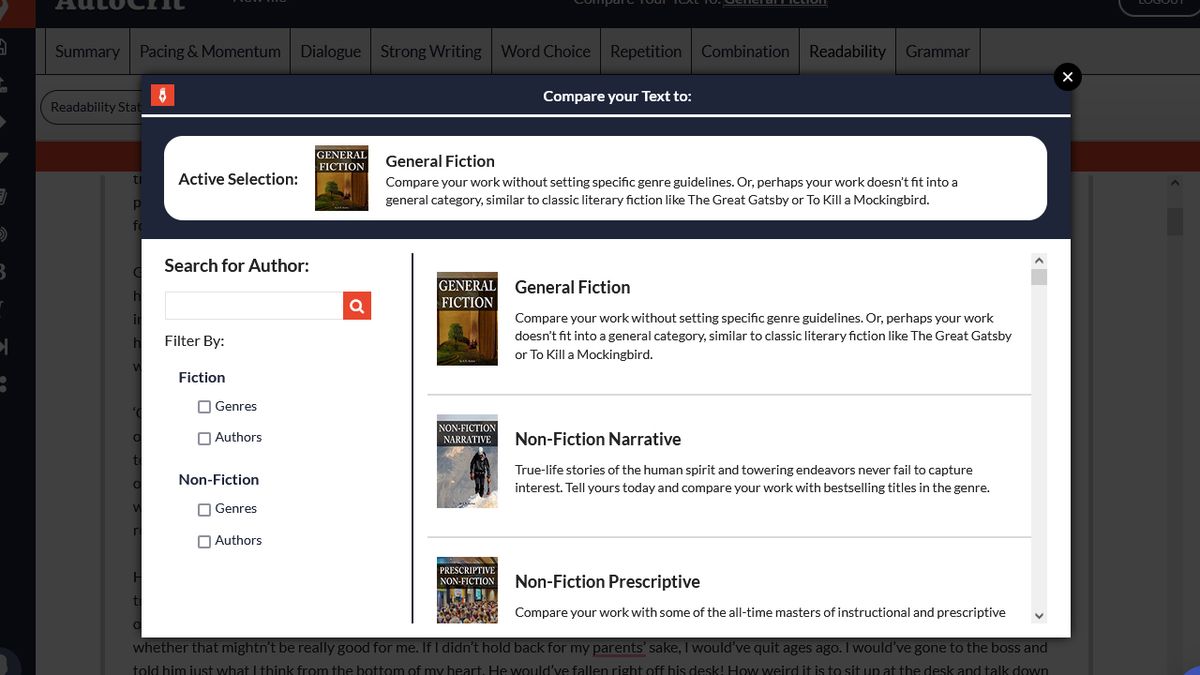1200x675 pixels.
Task: Tick the Genres checkbox under Non-Fiction
Action: click(x=205, y=509)
